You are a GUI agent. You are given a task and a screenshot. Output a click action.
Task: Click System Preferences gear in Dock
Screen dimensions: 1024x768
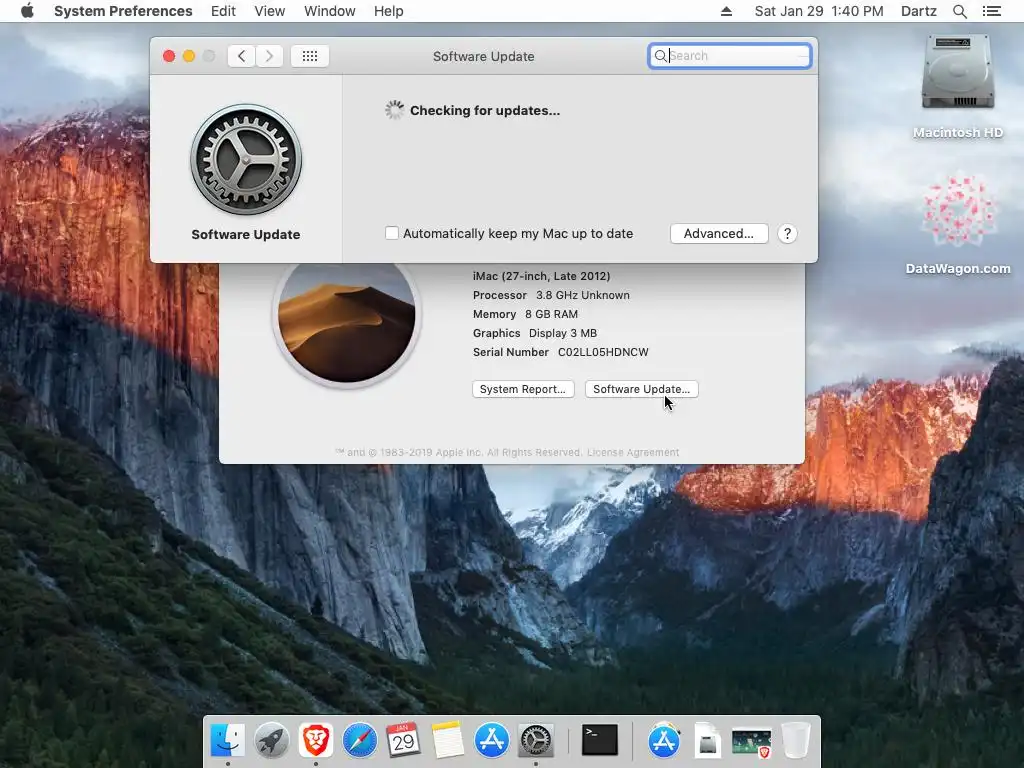coord(536,741)
